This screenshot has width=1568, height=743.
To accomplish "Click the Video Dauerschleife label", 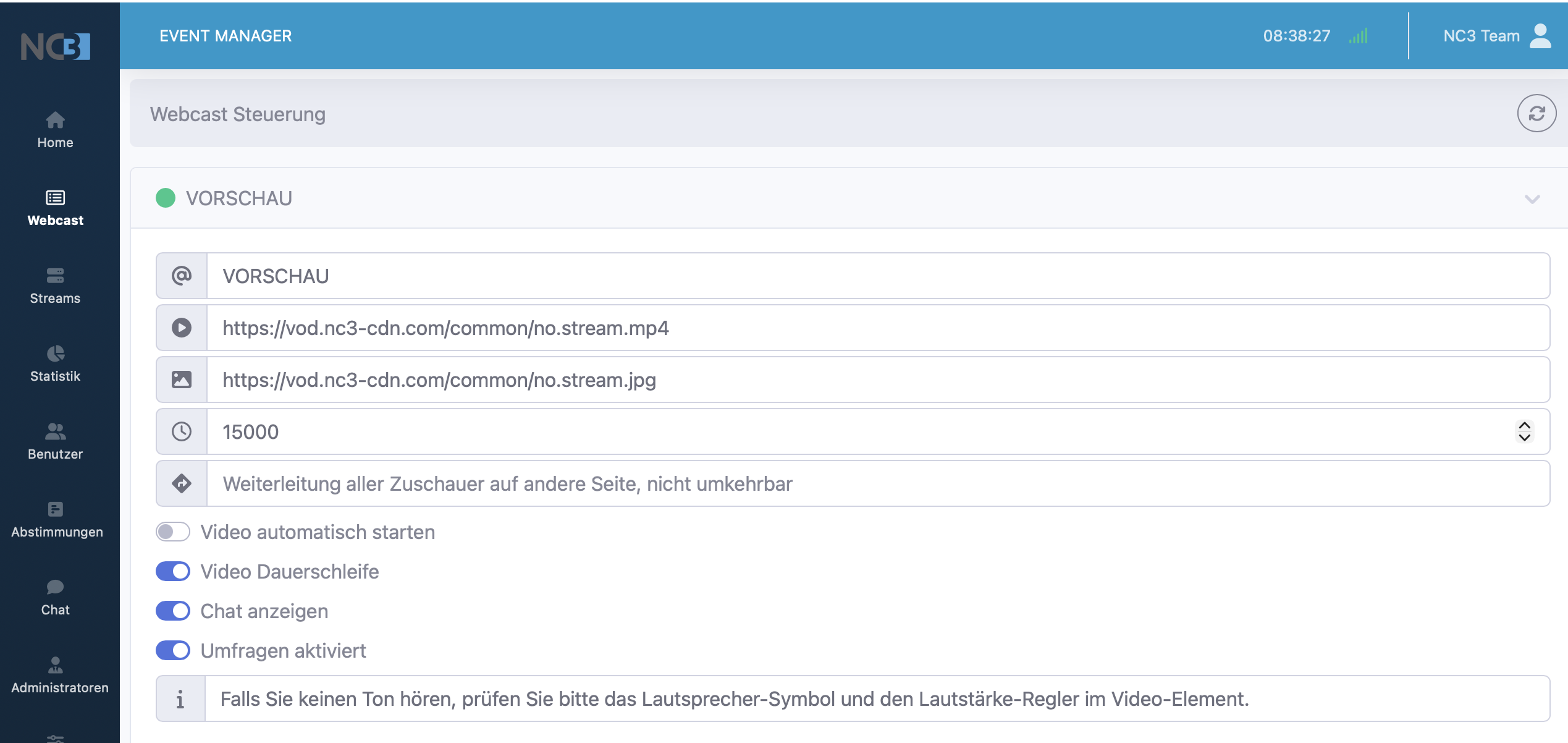I will pyautogui.click(x=290, y=572).
